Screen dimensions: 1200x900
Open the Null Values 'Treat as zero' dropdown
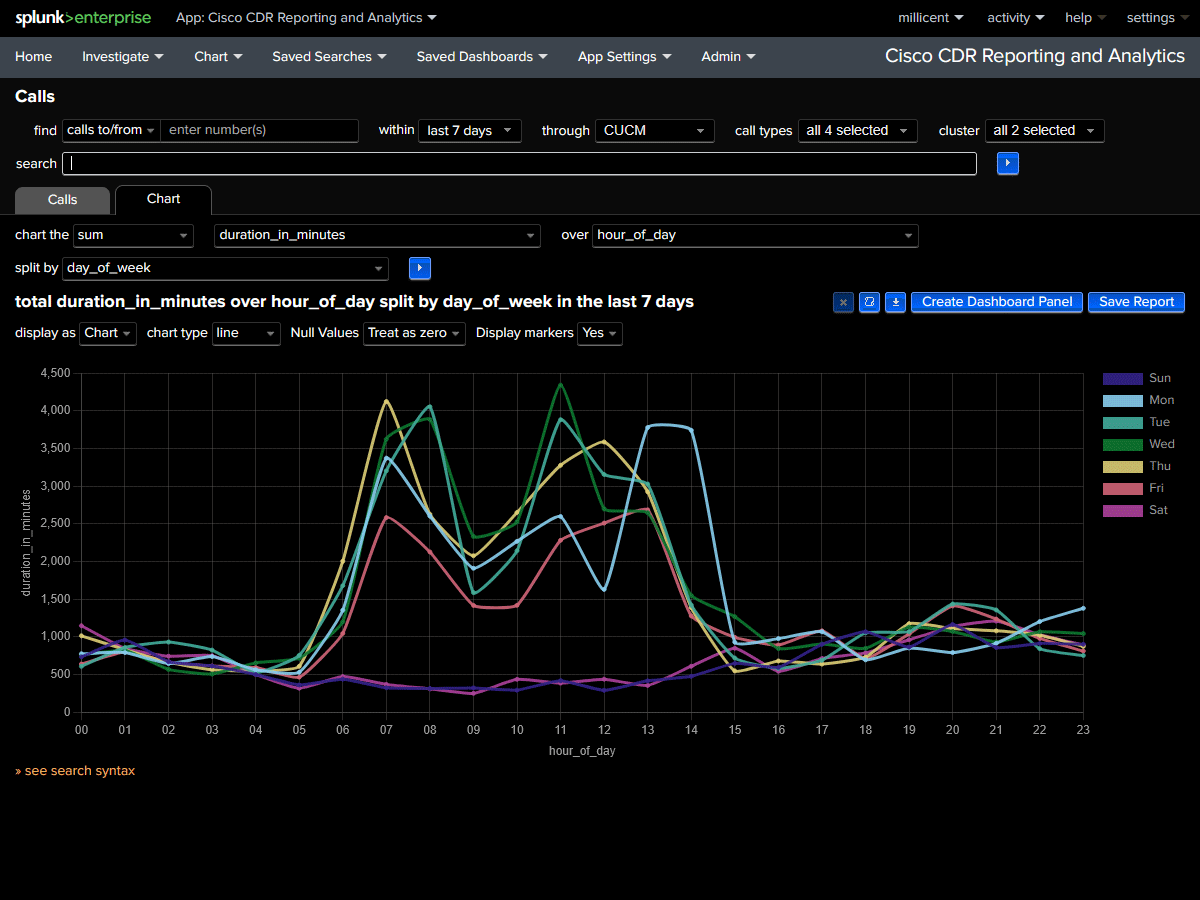(x=414, y=333)
